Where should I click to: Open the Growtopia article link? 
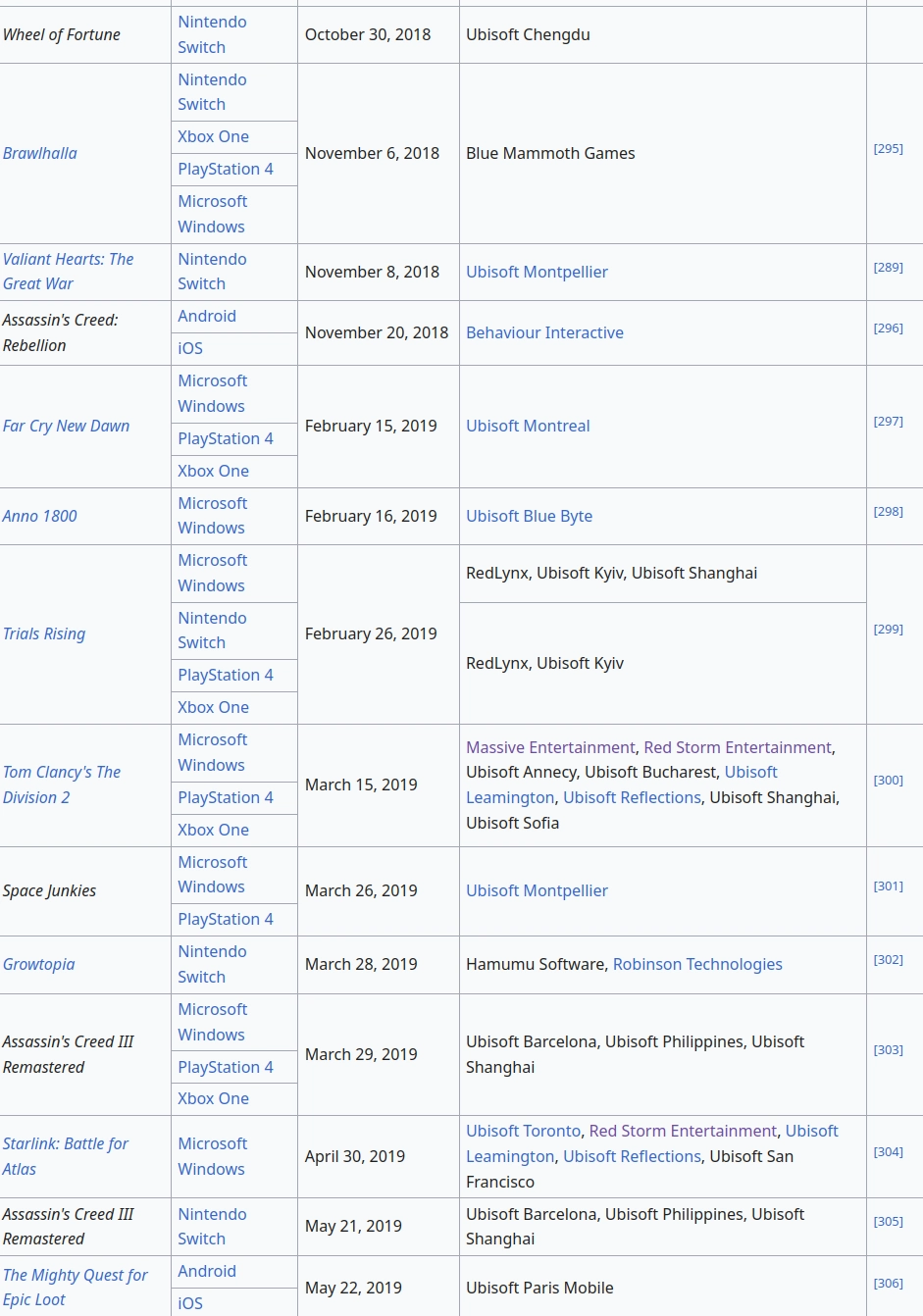click(x=39, y=964)
